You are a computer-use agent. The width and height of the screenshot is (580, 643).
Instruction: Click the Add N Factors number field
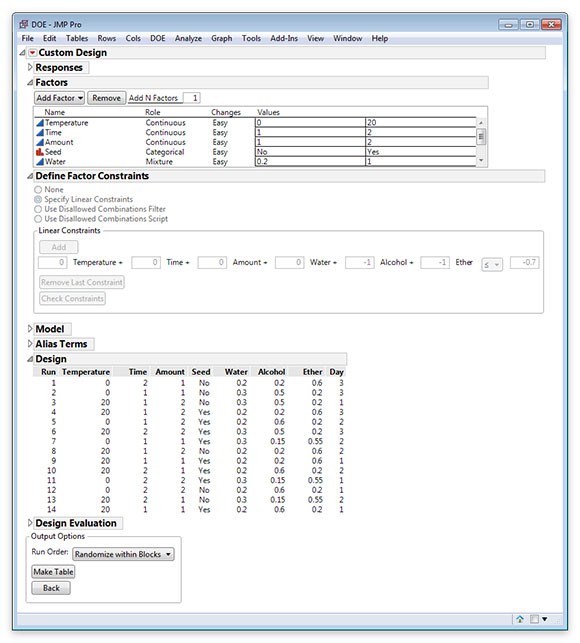tap(191, 98)
